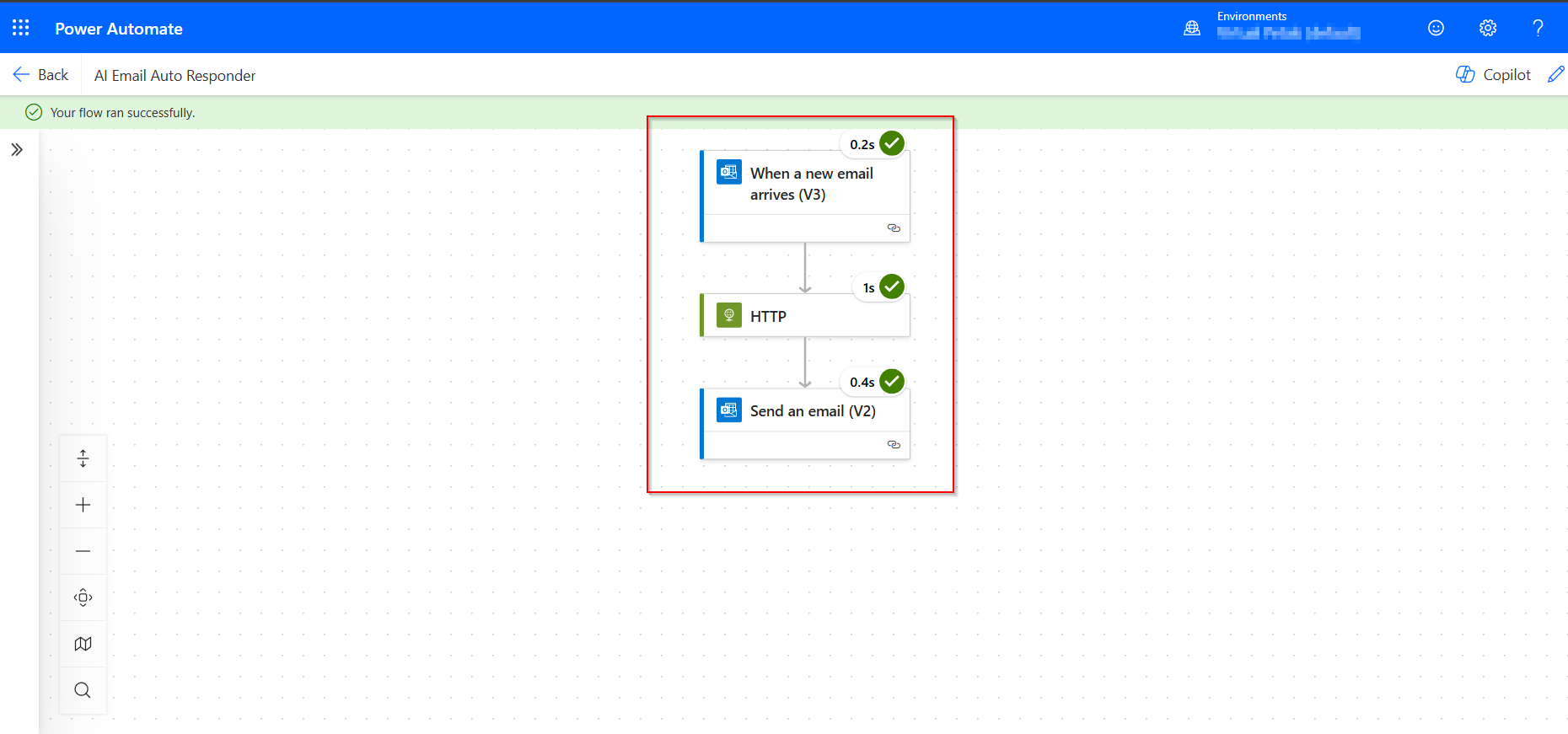Viewport: 1568px width, 734px height.
Task: Click the AI Email Auto Responder title
Action: click(175, 76)
